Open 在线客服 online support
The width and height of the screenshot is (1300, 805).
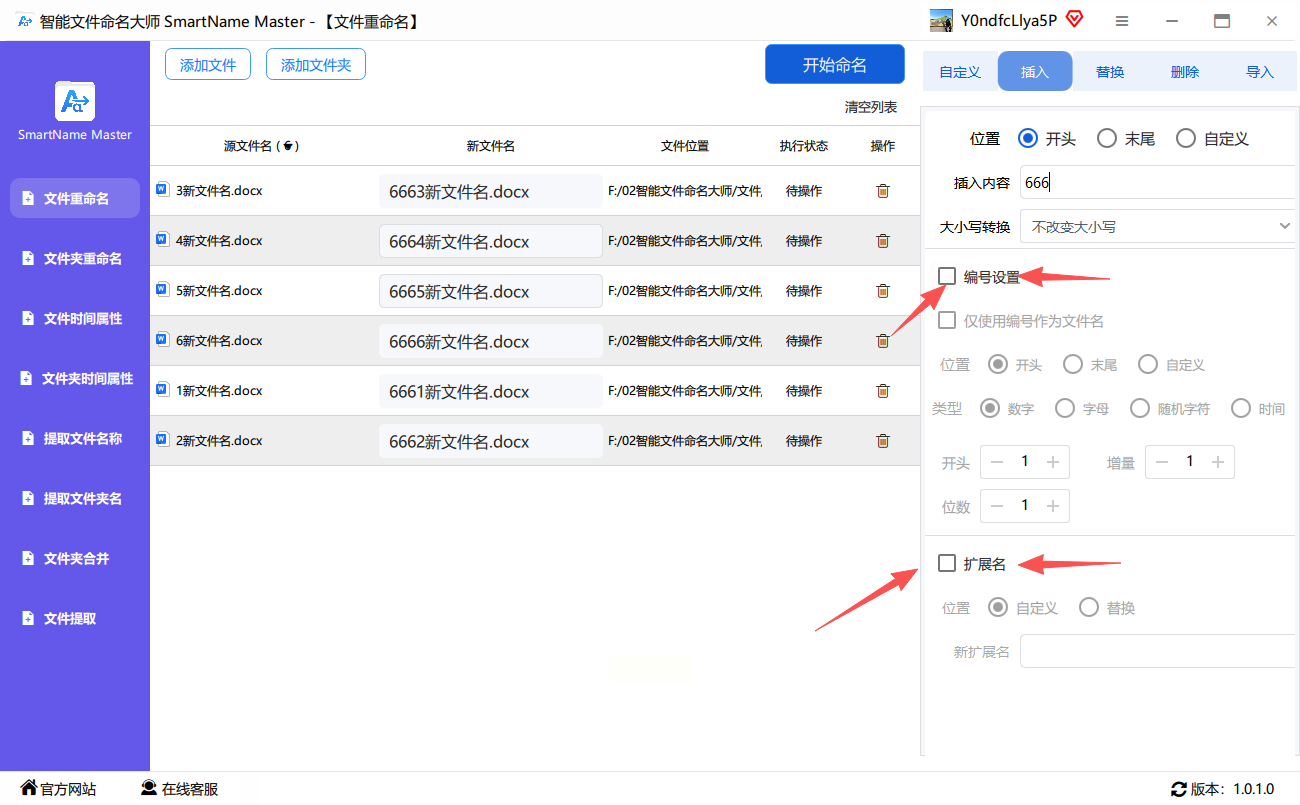pos(179,789)
